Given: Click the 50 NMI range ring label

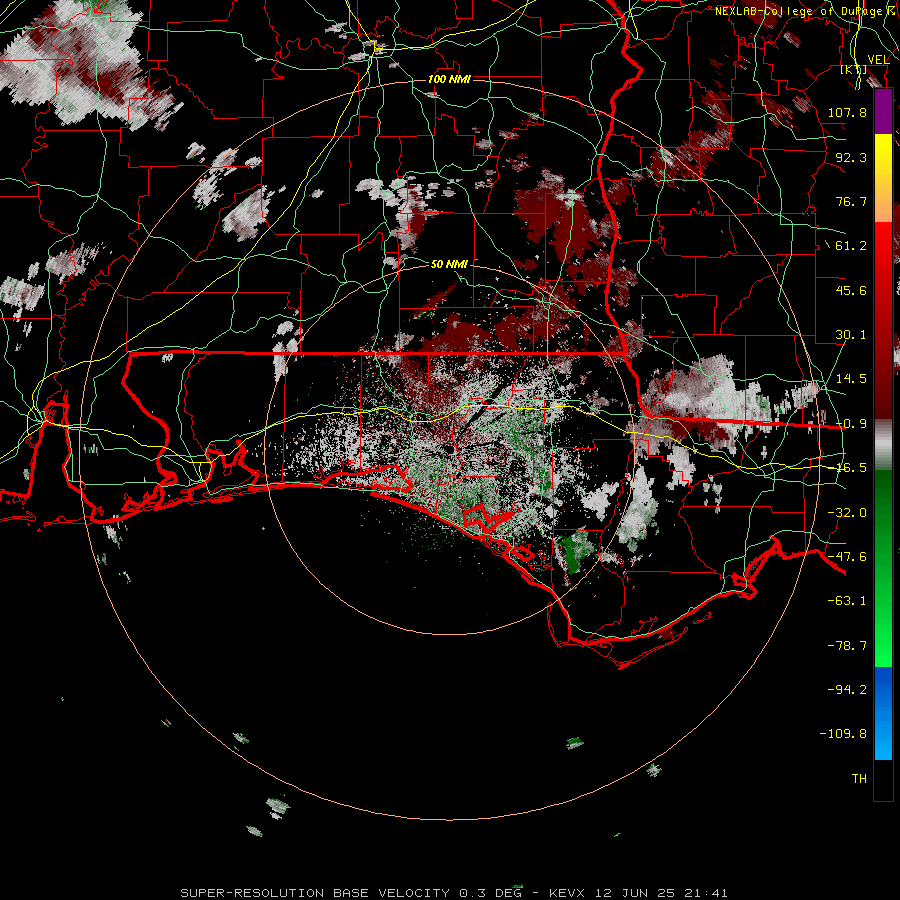Looking at the screenshot, I should click(449, 264).
